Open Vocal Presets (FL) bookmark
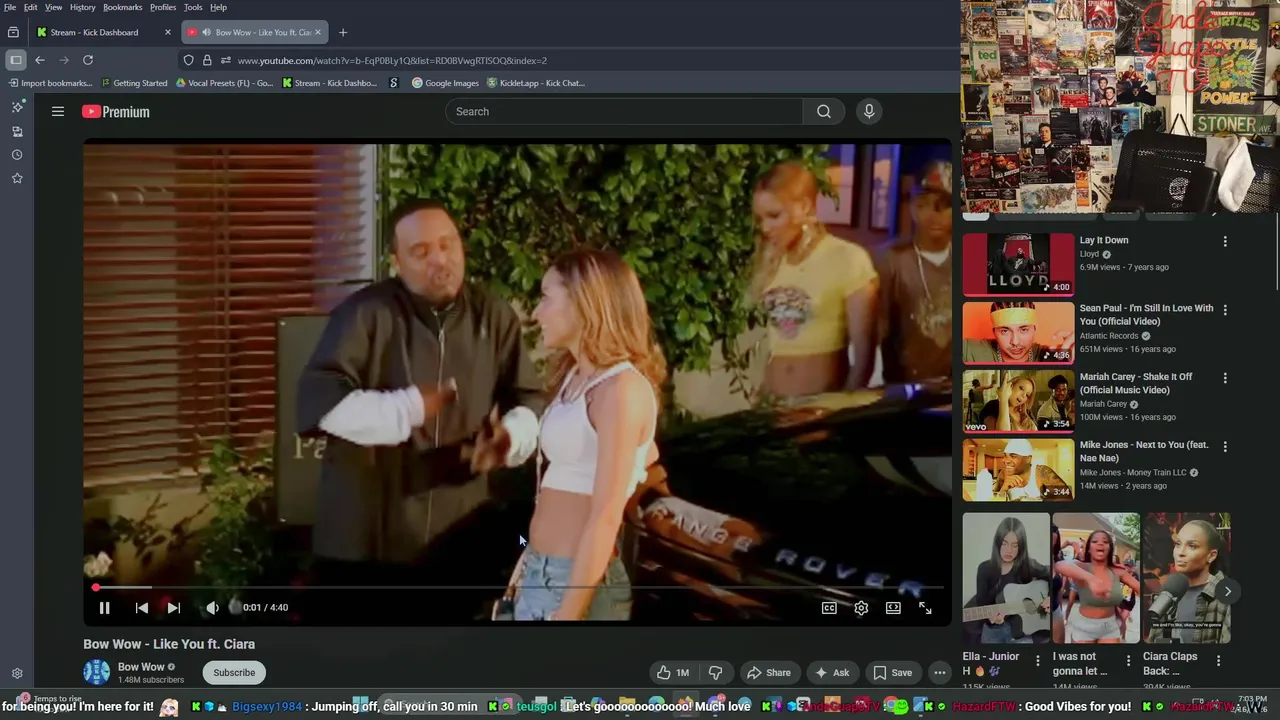Screen dimensions: 1280x720 (x=224, y=83)
